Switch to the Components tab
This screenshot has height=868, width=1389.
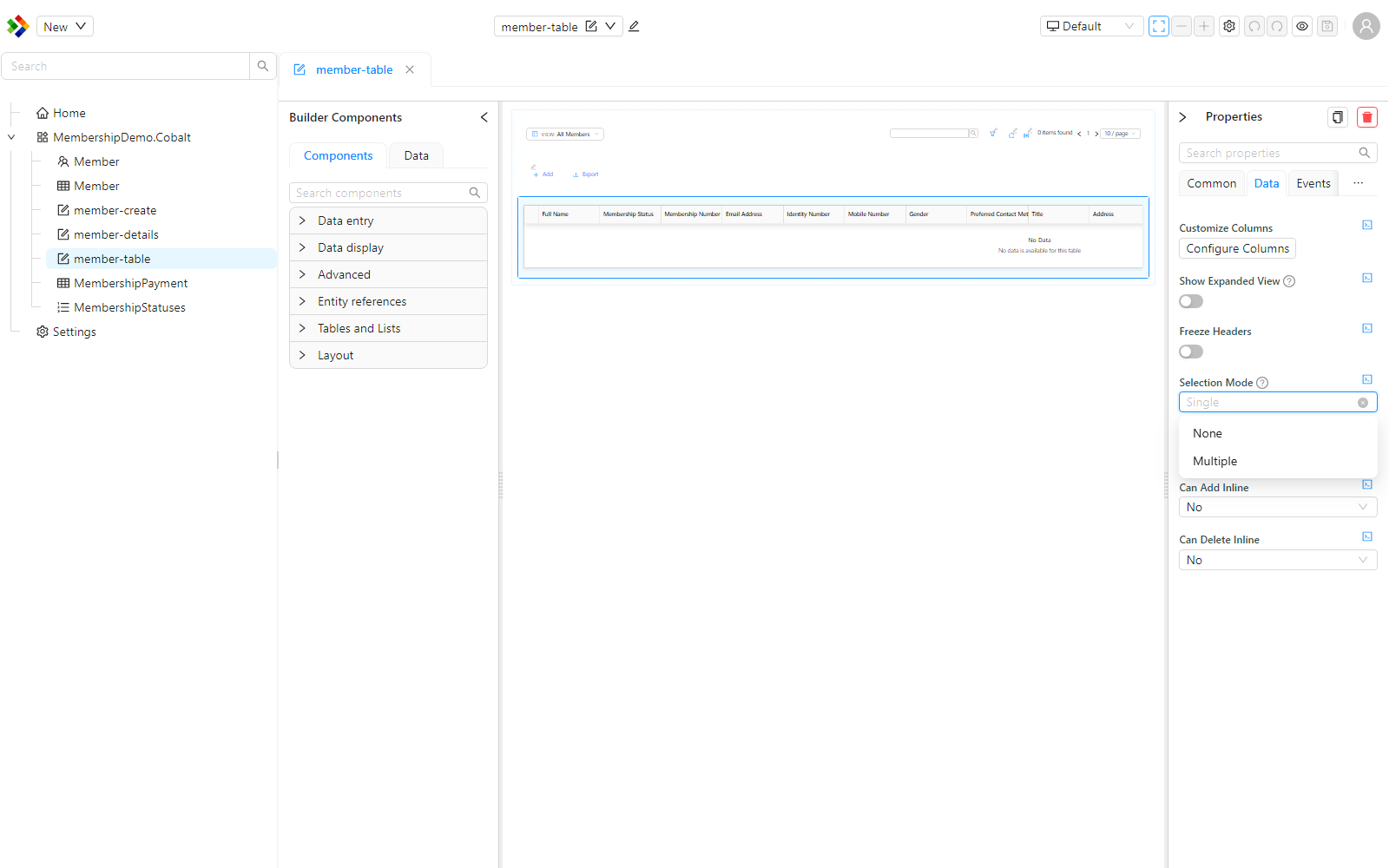pyautogui.click(x=339, y=155)
